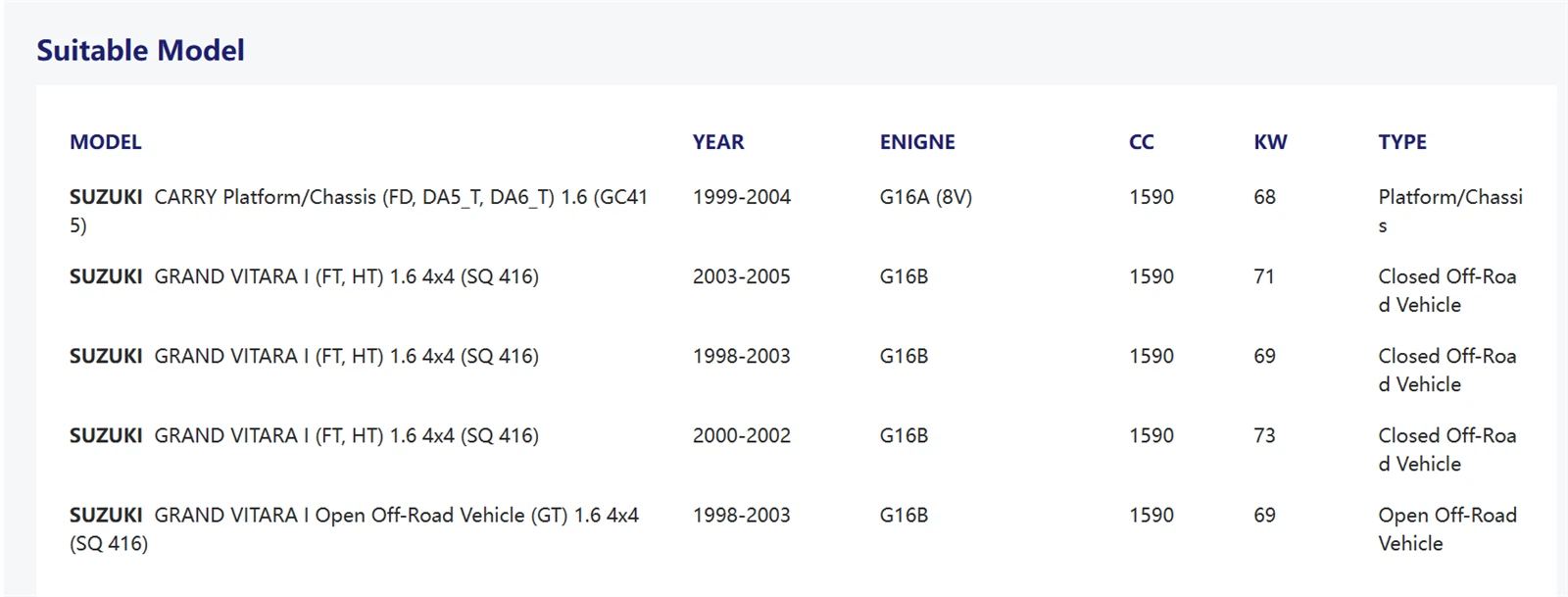Click the 1999-2004 year cell
This screenshot has width=1568, height=597.
tap(741, 197)
